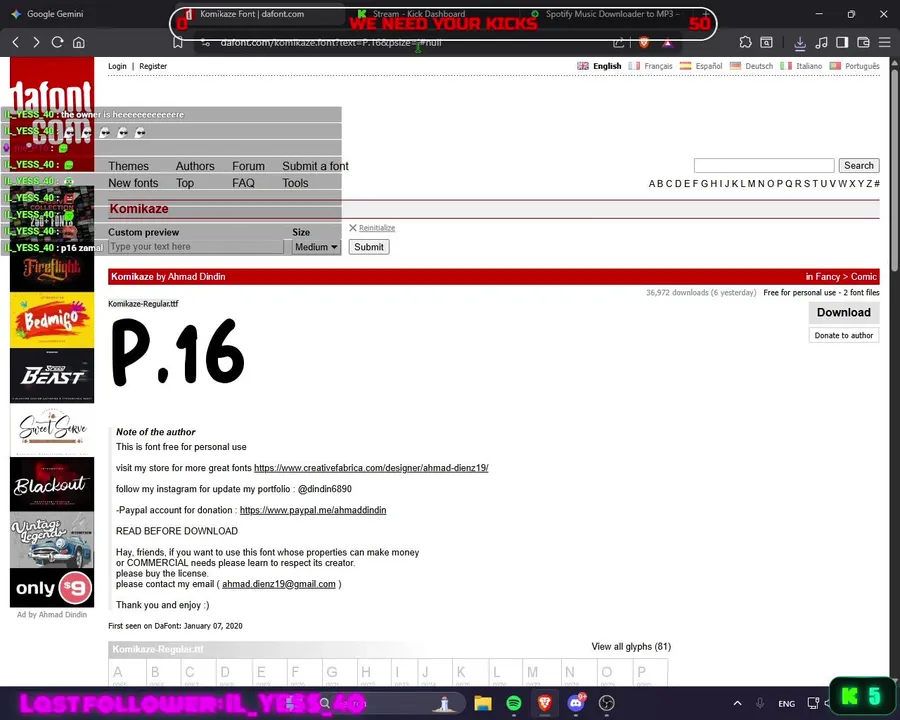
Task: Click the Register link
Action: [x=153, y=66]
